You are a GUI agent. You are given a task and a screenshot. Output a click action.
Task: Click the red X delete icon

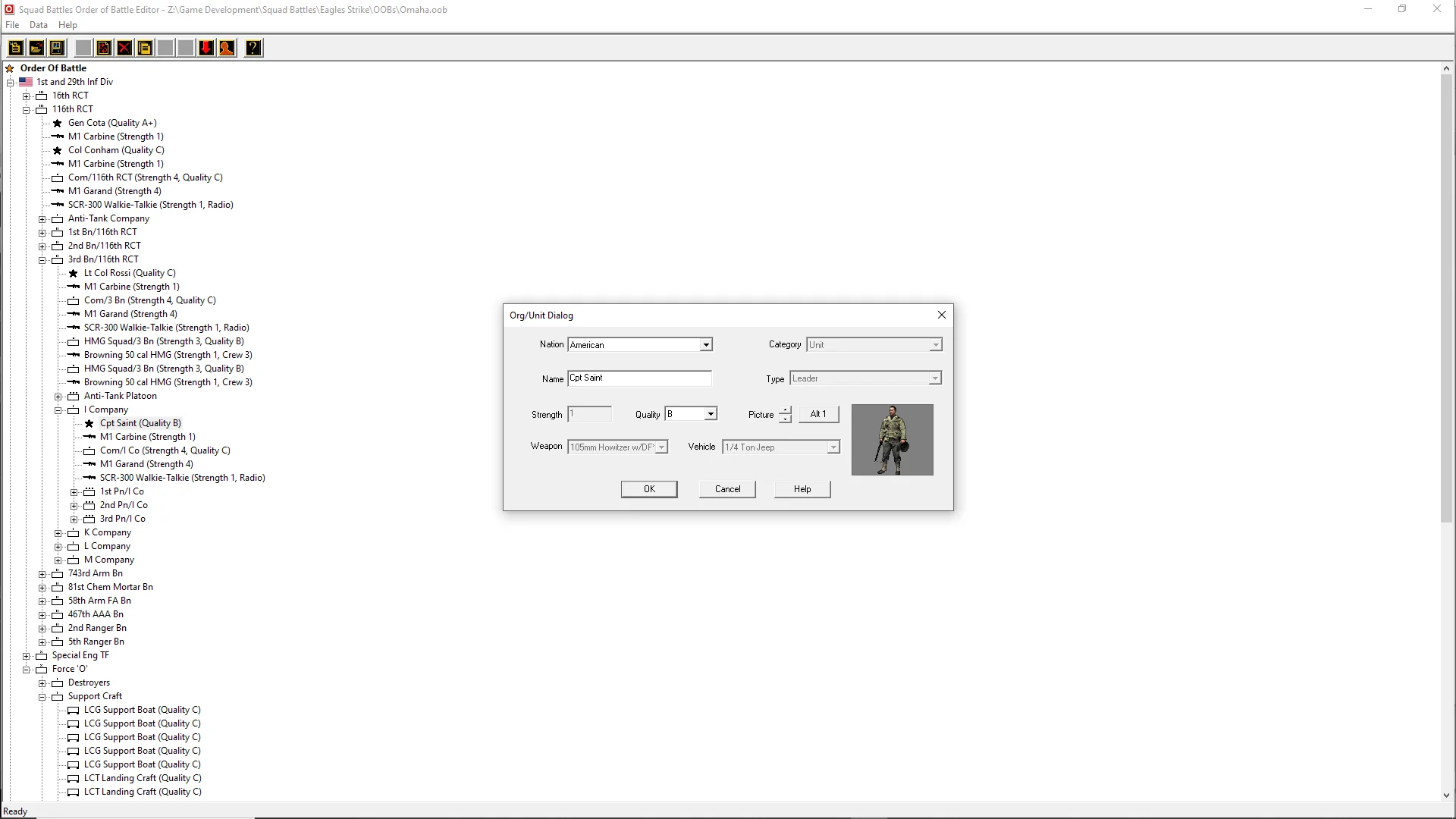click(x=124, y=48)
